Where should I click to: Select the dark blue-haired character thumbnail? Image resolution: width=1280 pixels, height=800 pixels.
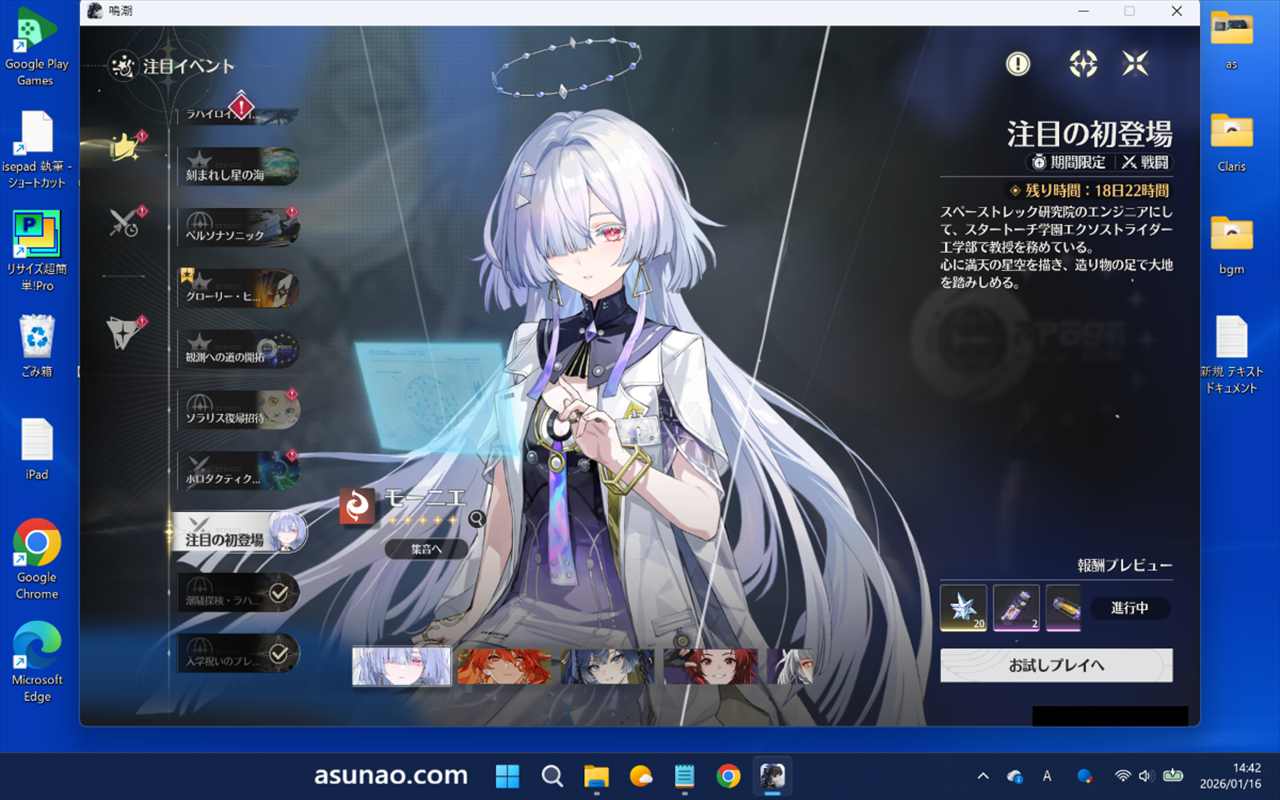tap(607, 667)
